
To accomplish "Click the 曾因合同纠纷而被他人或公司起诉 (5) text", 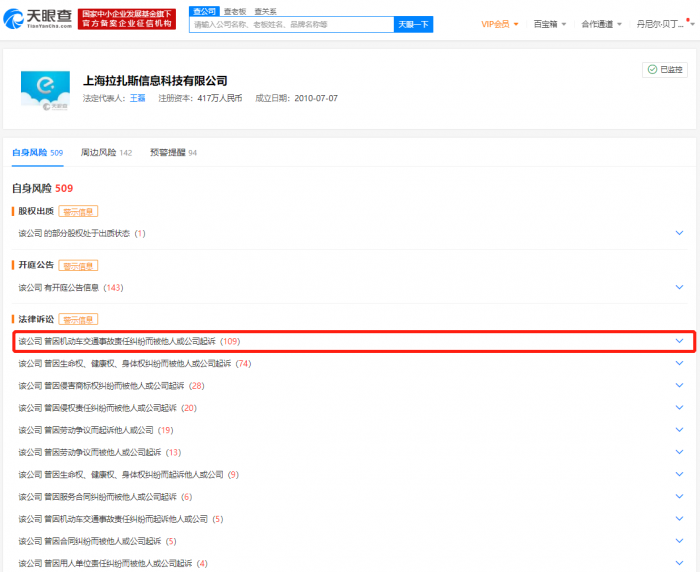I will [110, 542].
